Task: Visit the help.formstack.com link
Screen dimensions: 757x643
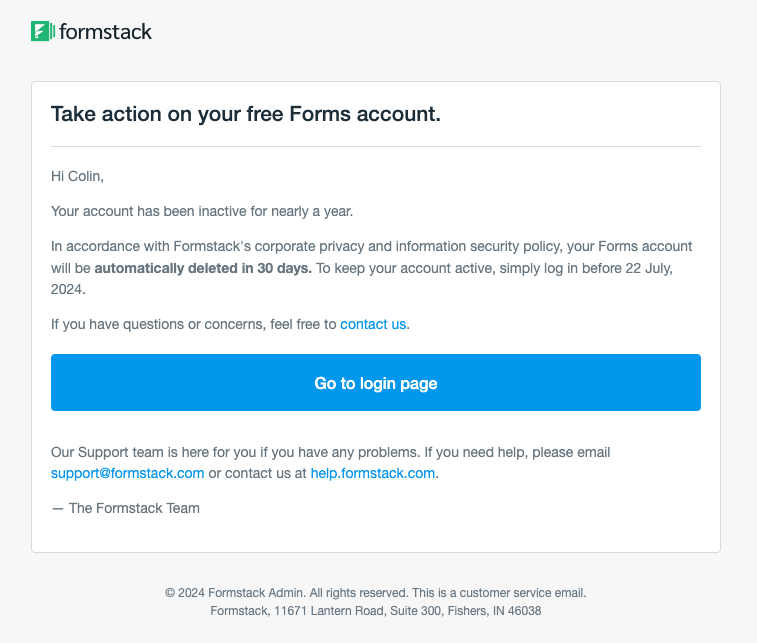Action: pyautogui.click(x=372, y=473)
